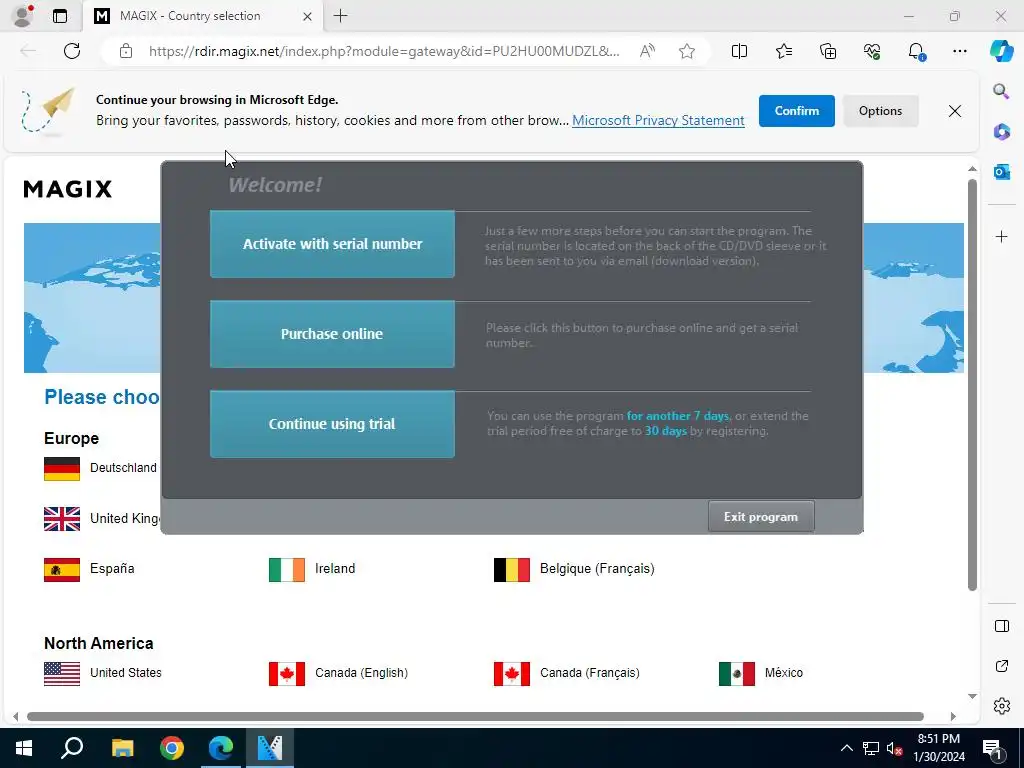Open Options in Edge import banner

(x=880, y=111)
